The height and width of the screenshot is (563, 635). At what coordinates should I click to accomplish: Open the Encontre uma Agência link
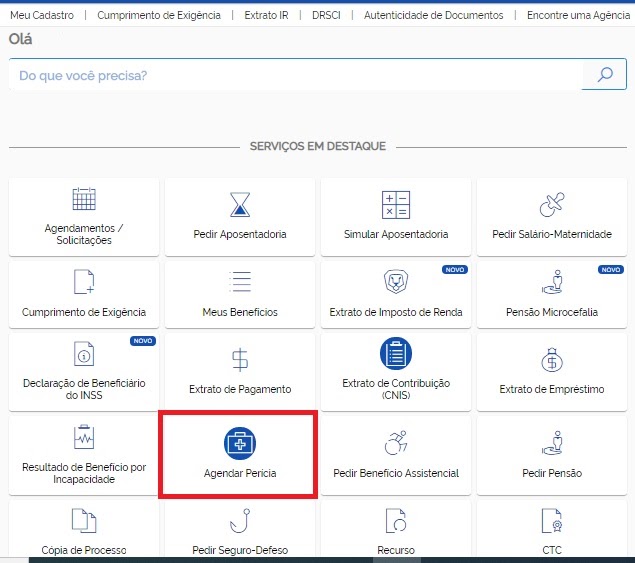click(577, 16)
